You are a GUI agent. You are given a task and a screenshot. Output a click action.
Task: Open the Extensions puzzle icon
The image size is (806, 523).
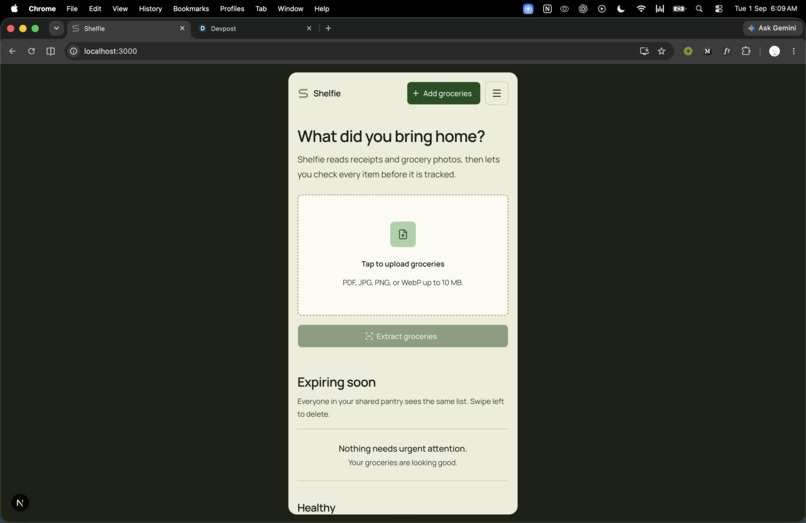[746, 51]
